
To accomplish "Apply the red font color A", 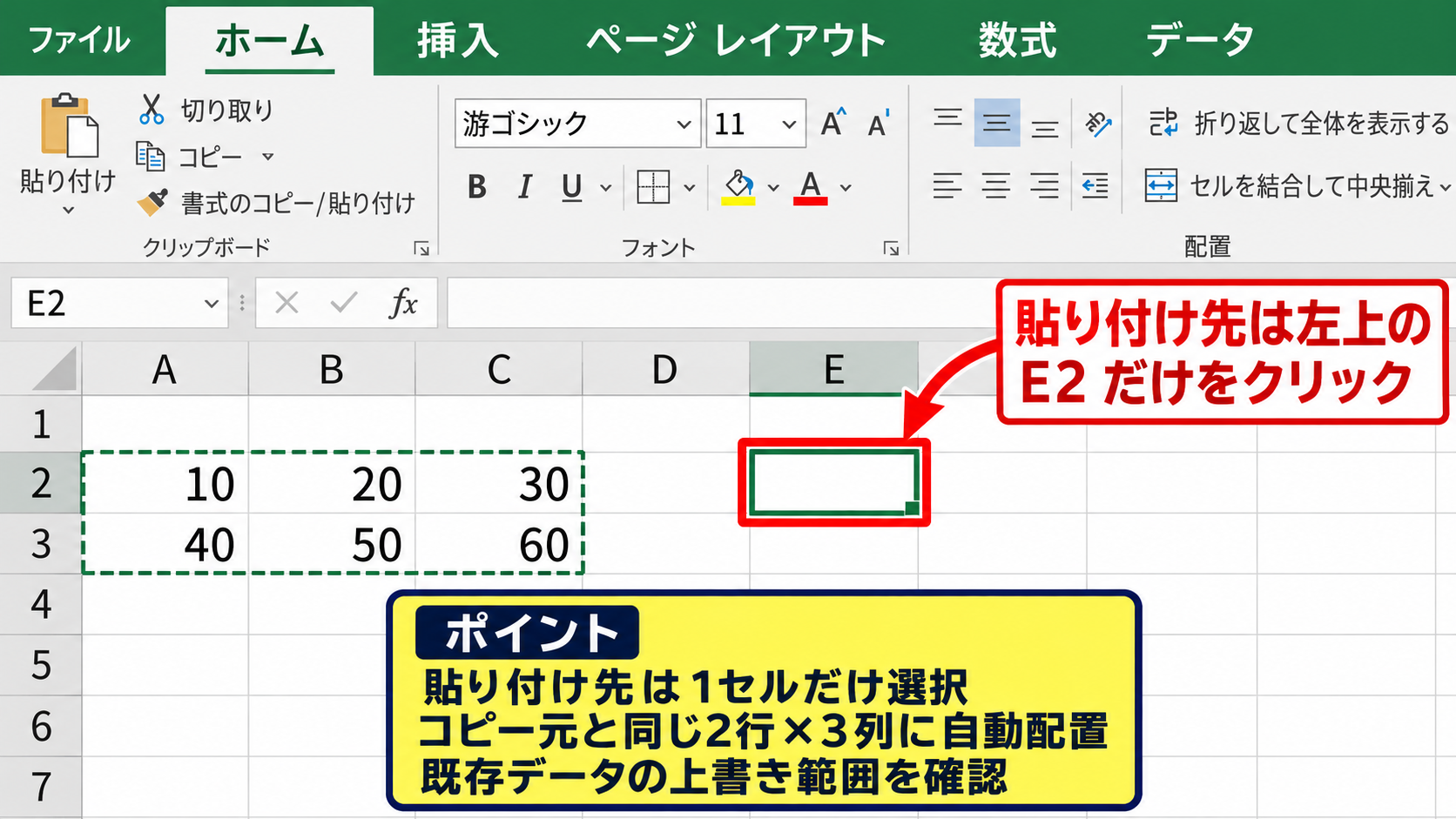I will pos(811,186).
